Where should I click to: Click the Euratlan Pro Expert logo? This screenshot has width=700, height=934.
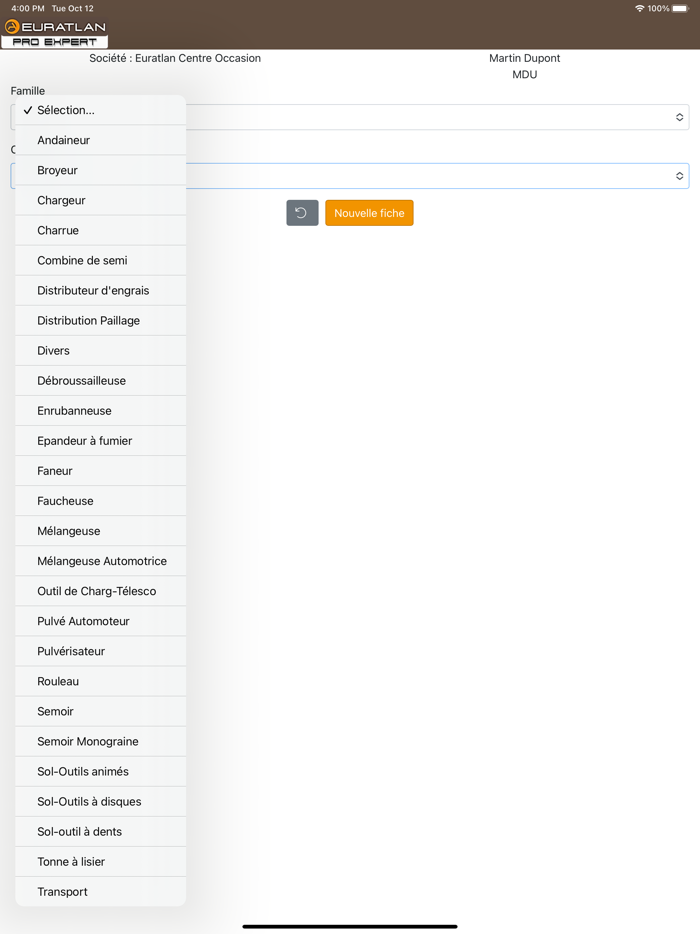[x=55, y=33]
